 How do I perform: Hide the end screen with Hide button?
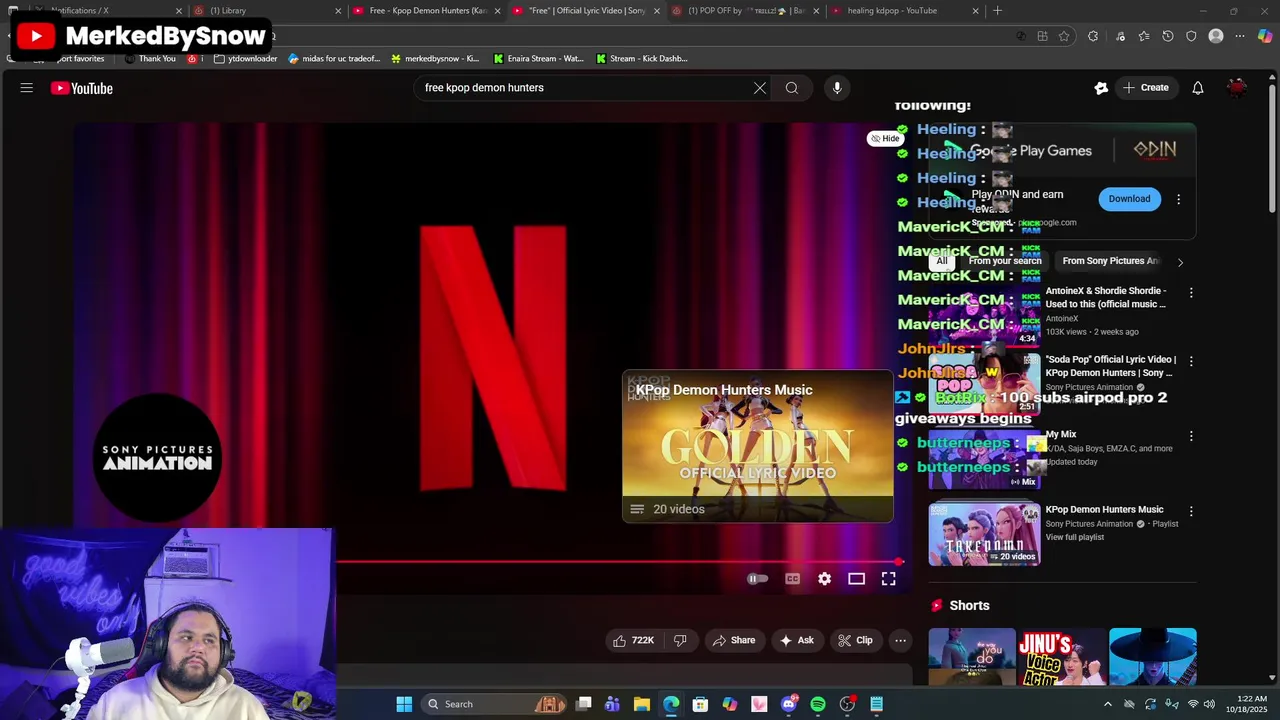[x=885, y=138]
